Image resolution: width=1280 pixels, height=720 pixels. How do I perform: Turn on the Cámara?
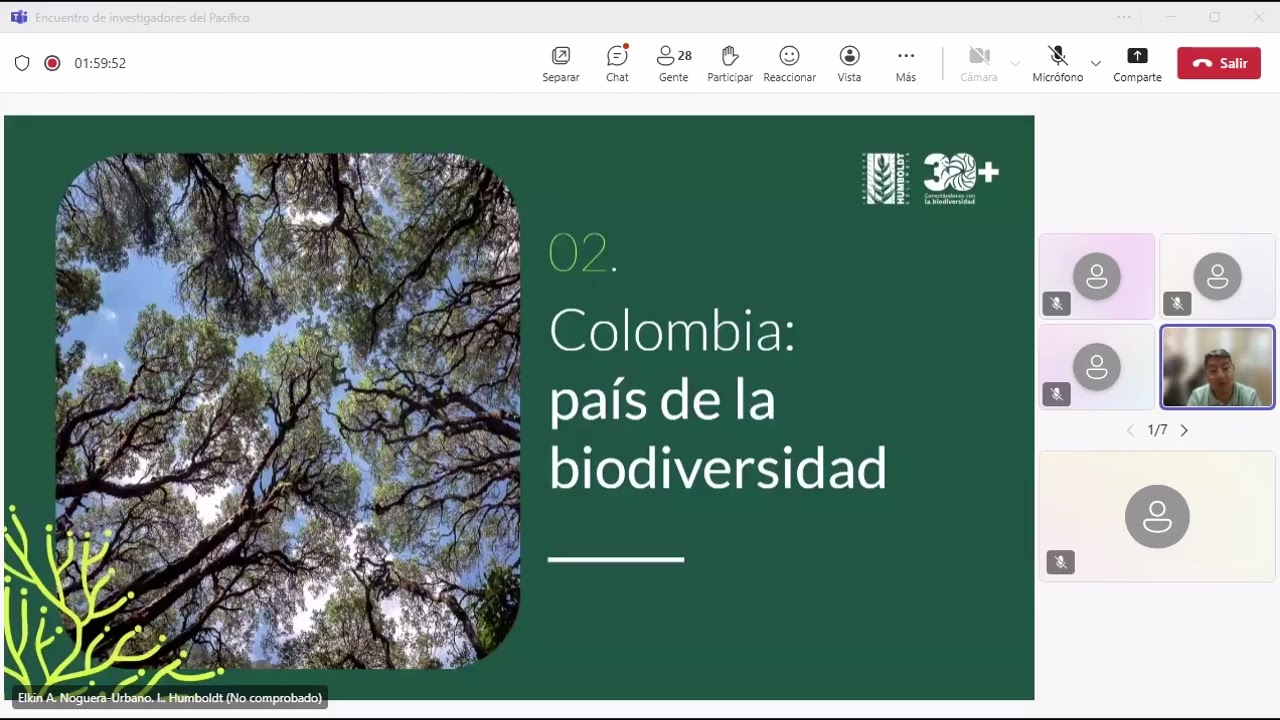(x=979, y=63)
